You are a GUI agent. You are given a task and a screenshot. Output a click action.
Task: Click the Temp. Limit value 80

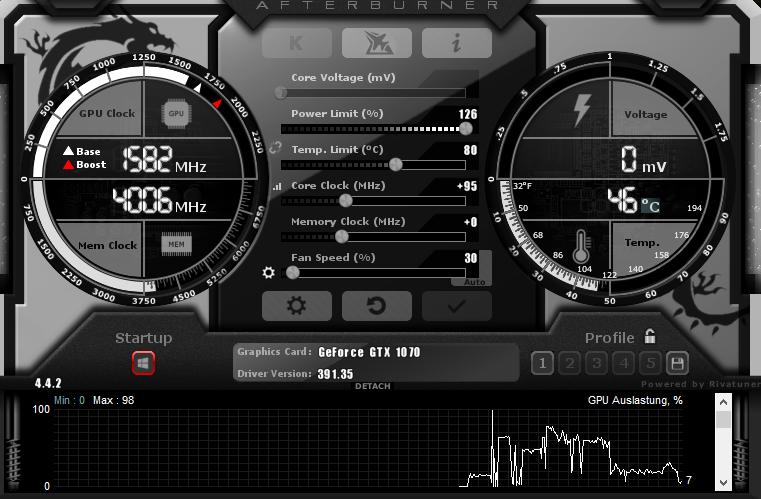pyautogui.click(x=470, y=150)
